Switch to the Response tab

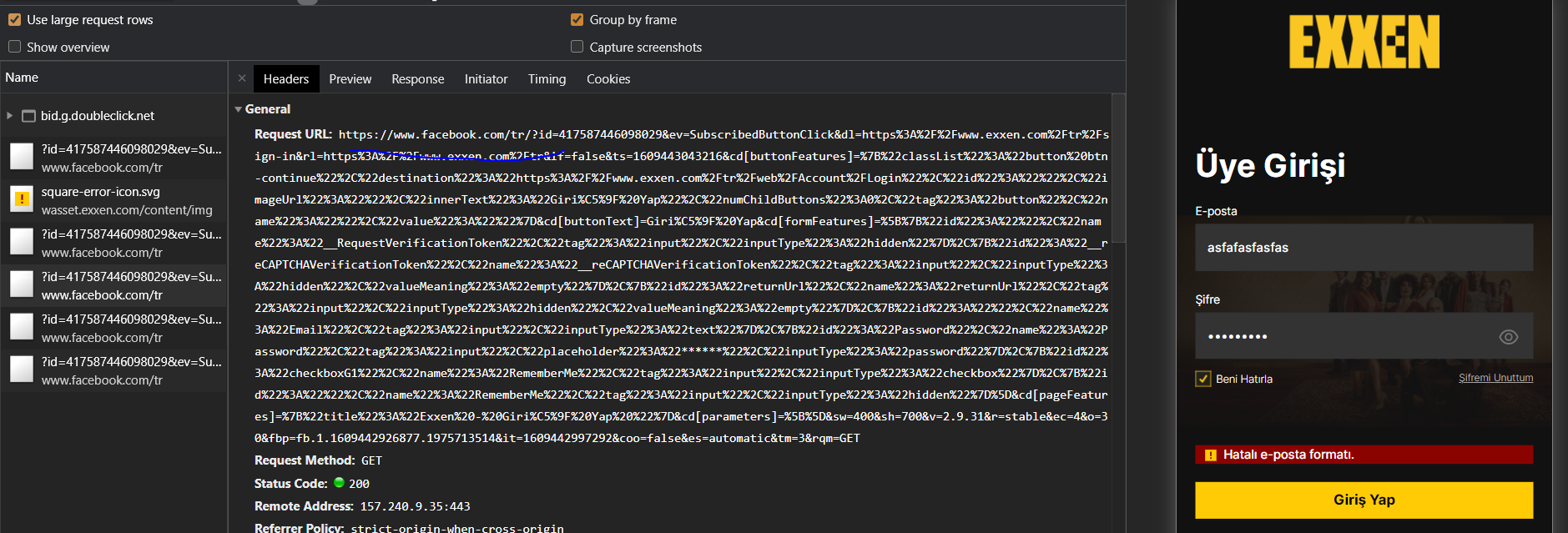pos(417,79)
